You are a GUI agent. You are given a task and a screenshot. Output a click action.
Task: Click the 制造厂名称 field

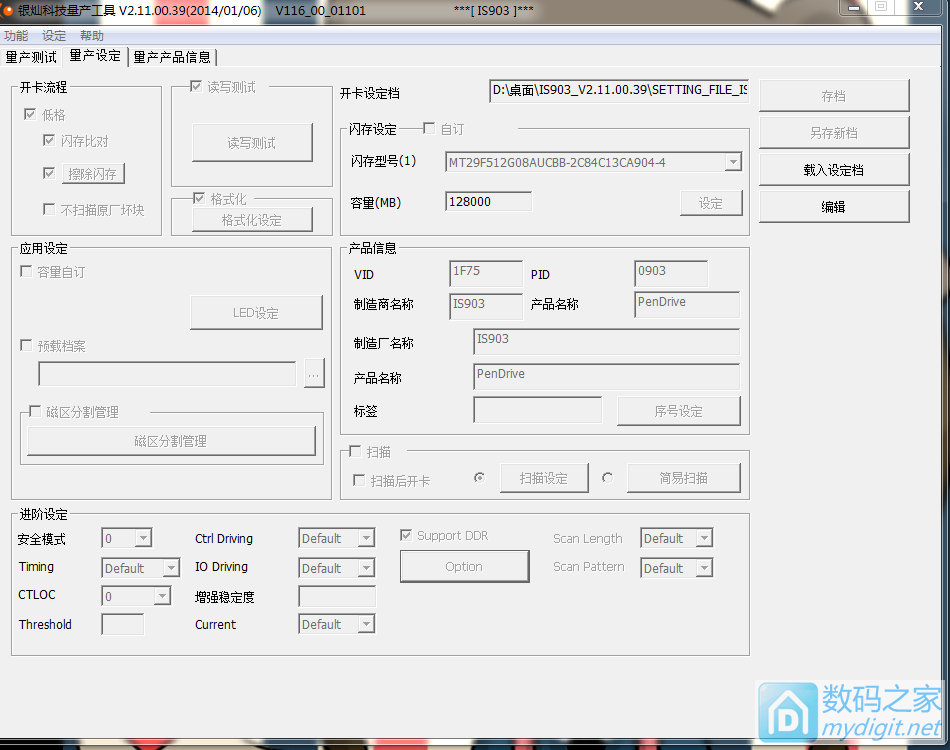point(606,342)
